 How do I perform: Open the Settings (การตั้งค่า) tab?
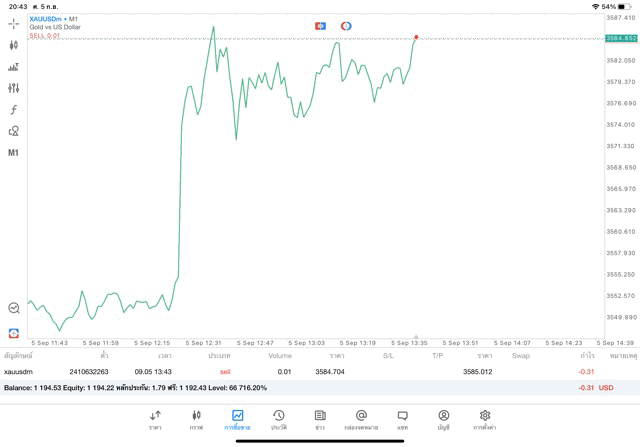485,419
